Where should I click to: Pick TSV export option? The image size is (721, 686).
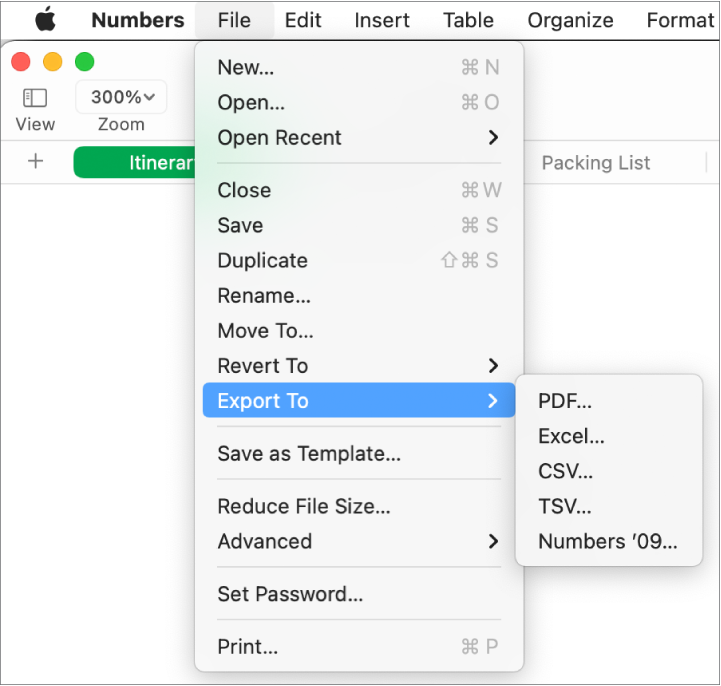pos(564,506)
